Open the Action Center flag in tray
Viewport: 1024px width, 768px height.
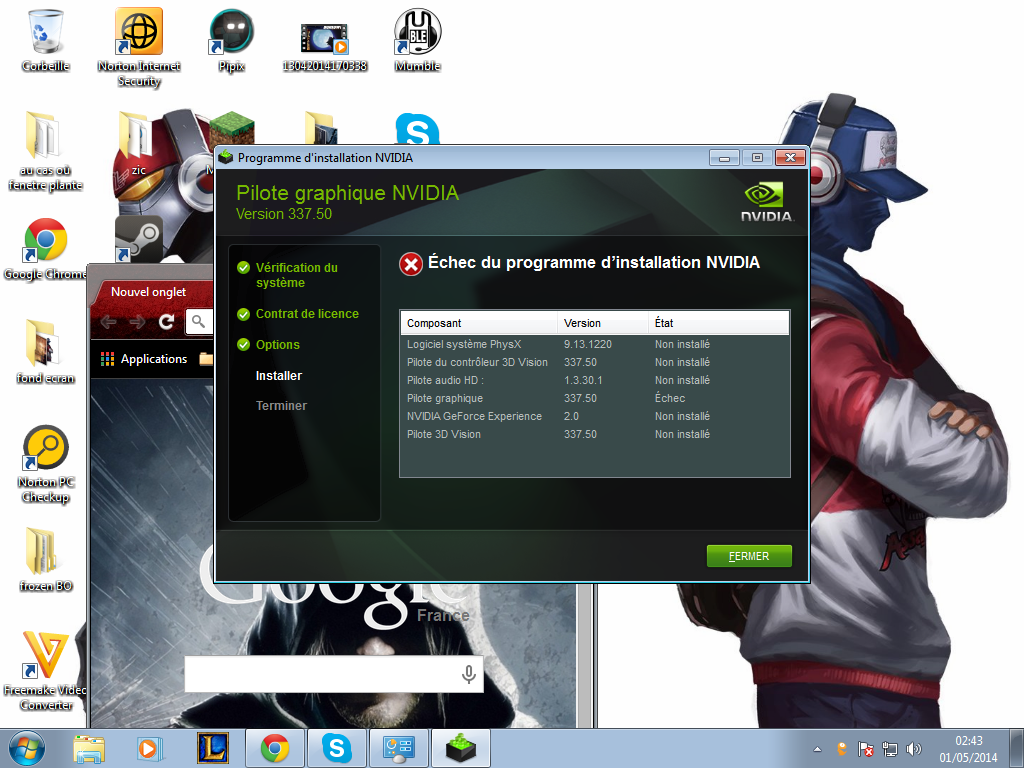tap(865, 749)
